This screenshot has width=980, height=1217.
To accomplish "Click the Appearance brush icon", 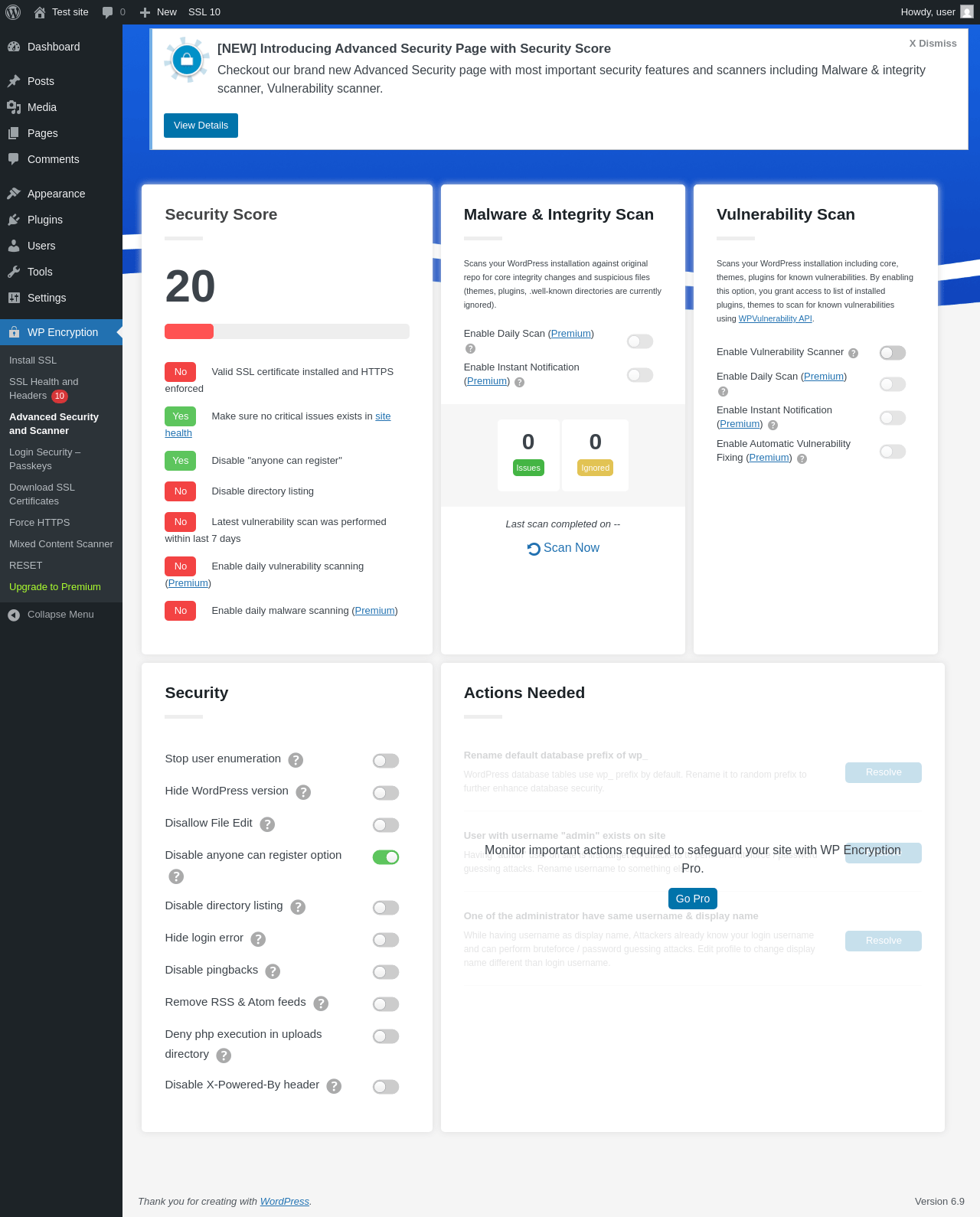I will [14, 194].
